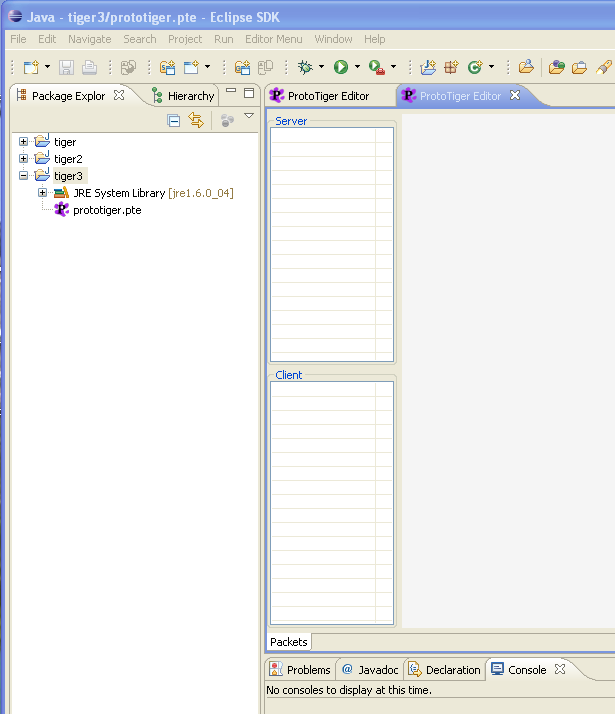Image resolution: width=615 pixels, height=714 pixels.
Task: Click the Print toolbar icon
Action: coord(89,67)
